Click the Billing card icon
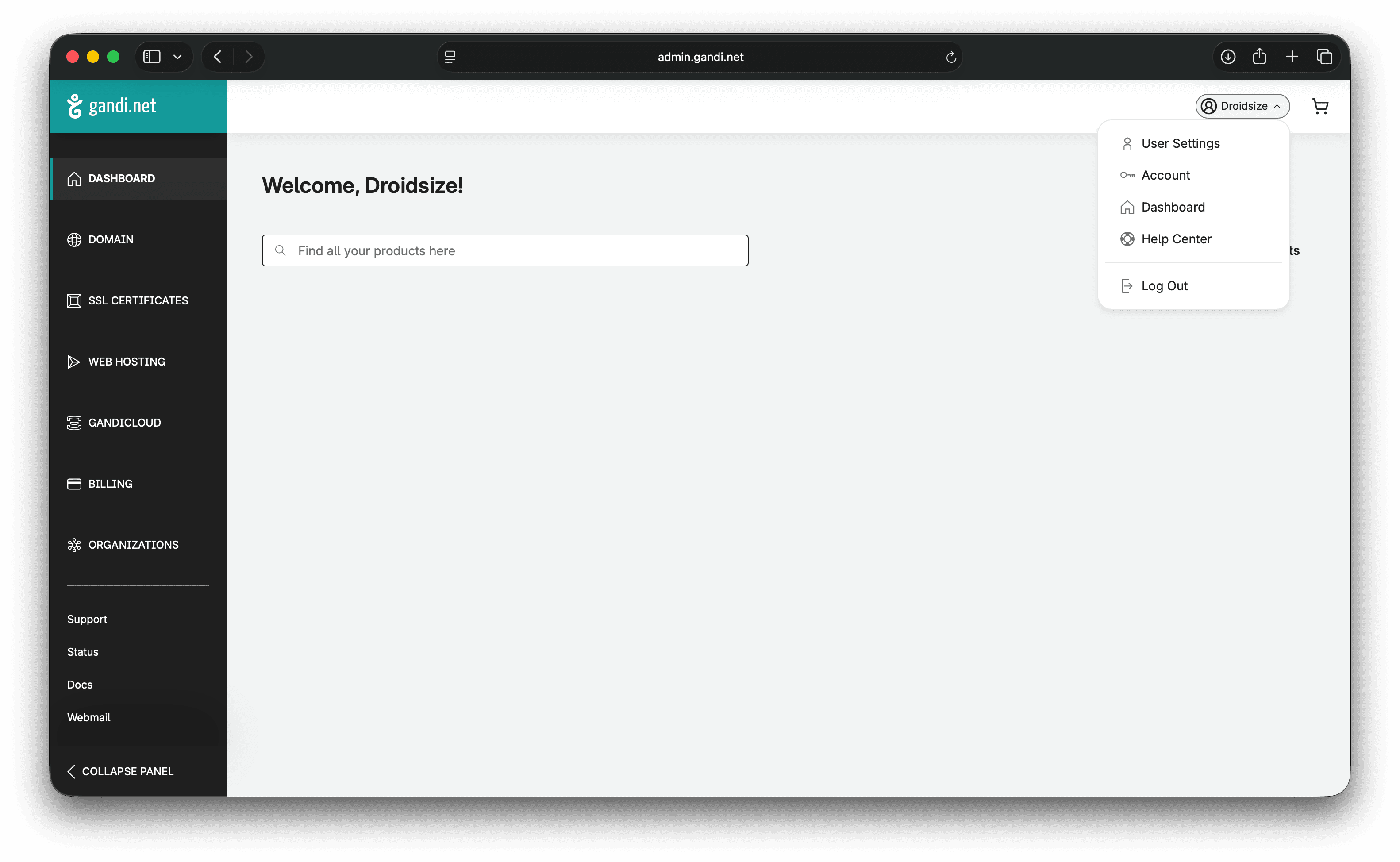Viewport: 1400px width, 862px height. click(x=75, y=484)
